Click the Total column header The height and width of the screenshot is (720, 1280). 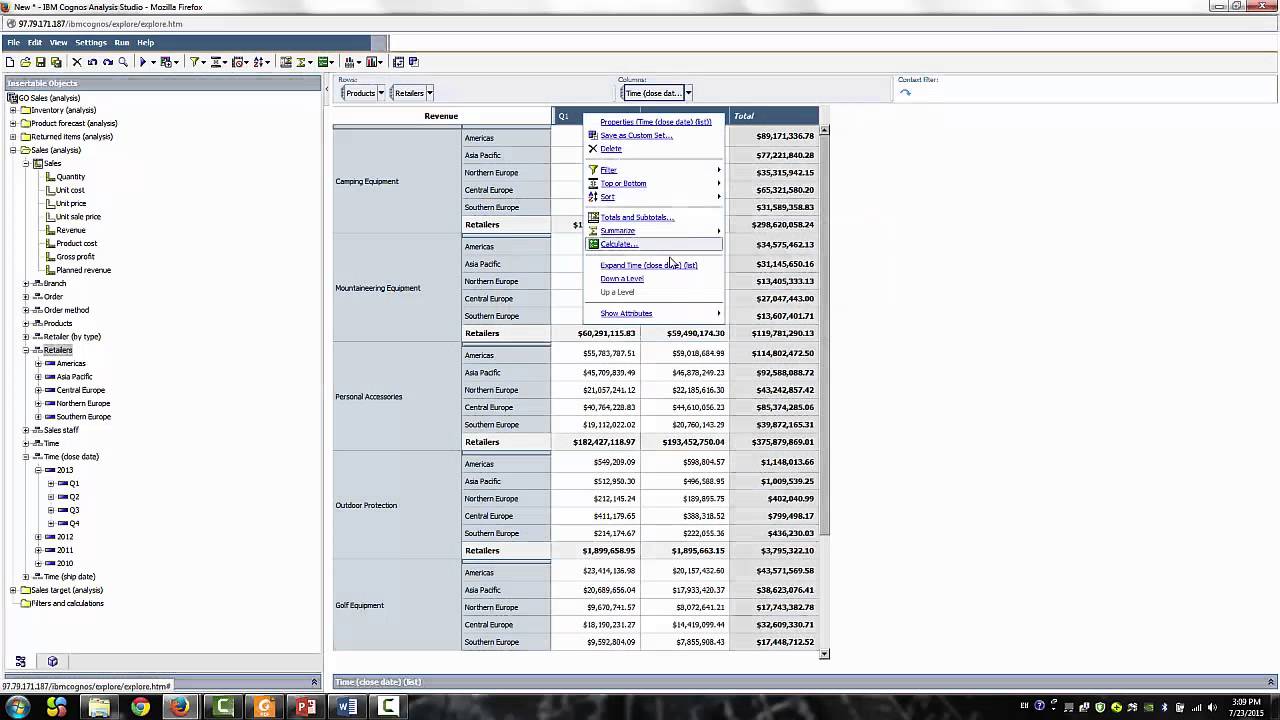[x=774, y=116]
